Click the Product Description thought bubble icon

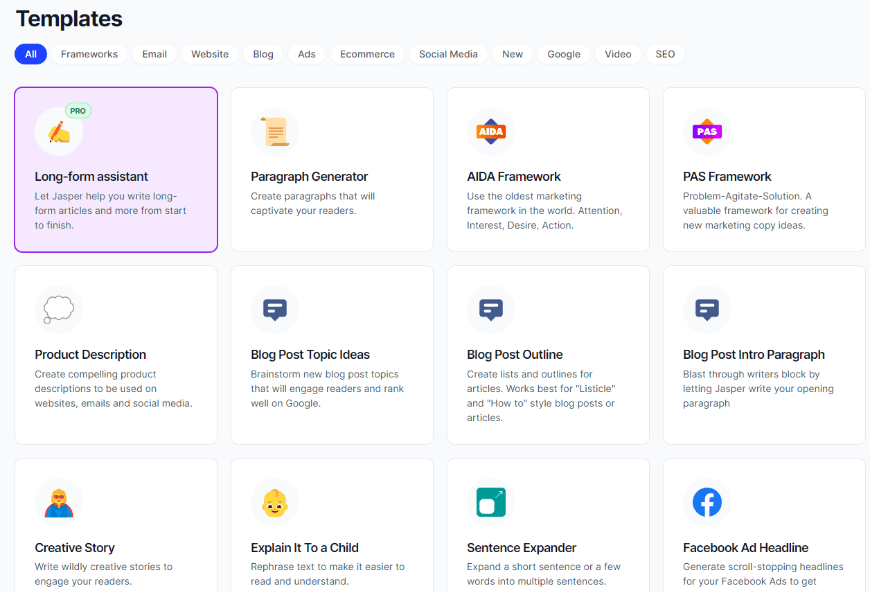tap(59, 309)
